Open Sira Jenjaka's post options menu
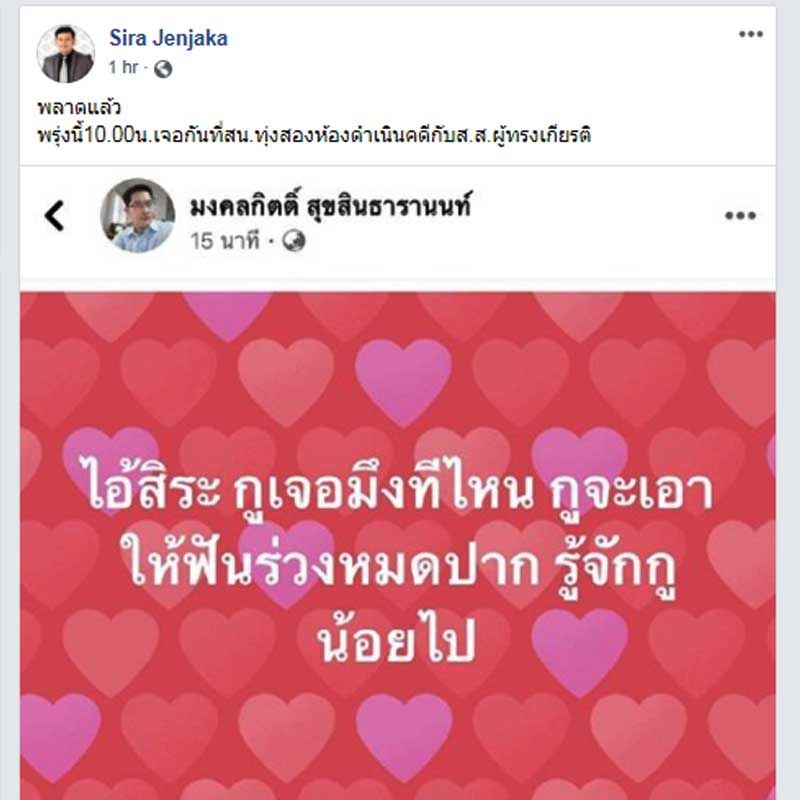Screen dimensions: 800x800 click(x=751, y=34)
